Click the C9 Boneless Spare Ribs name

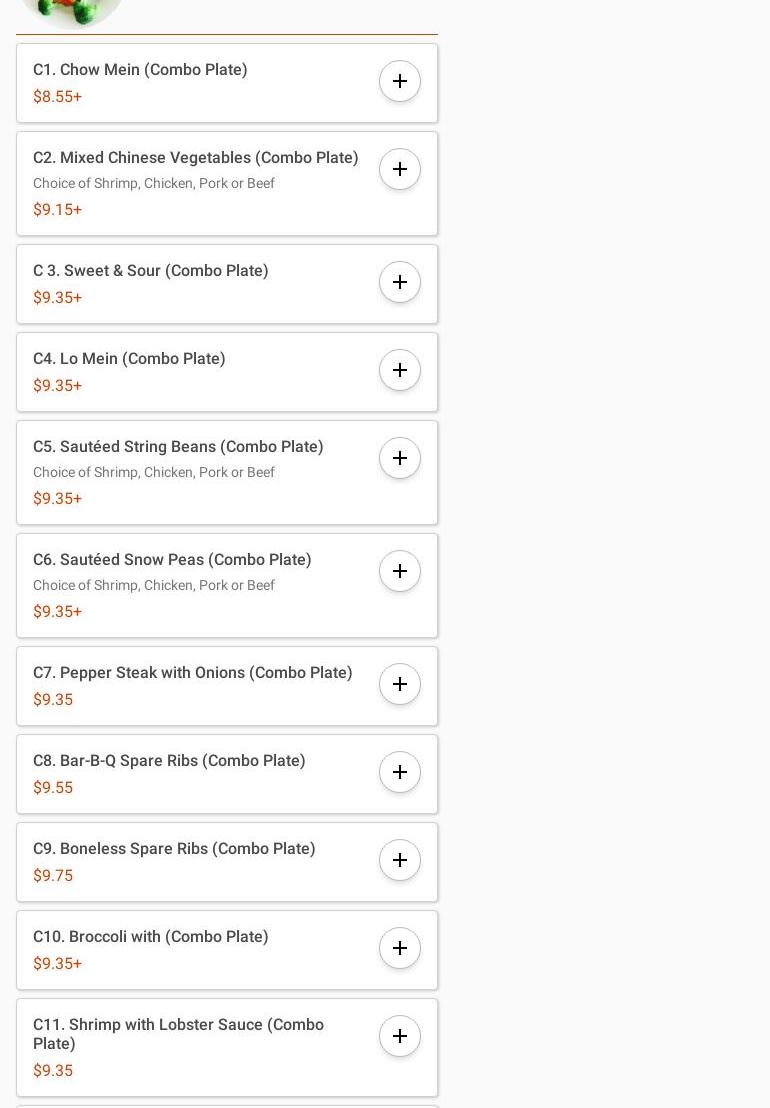[174, 848]
